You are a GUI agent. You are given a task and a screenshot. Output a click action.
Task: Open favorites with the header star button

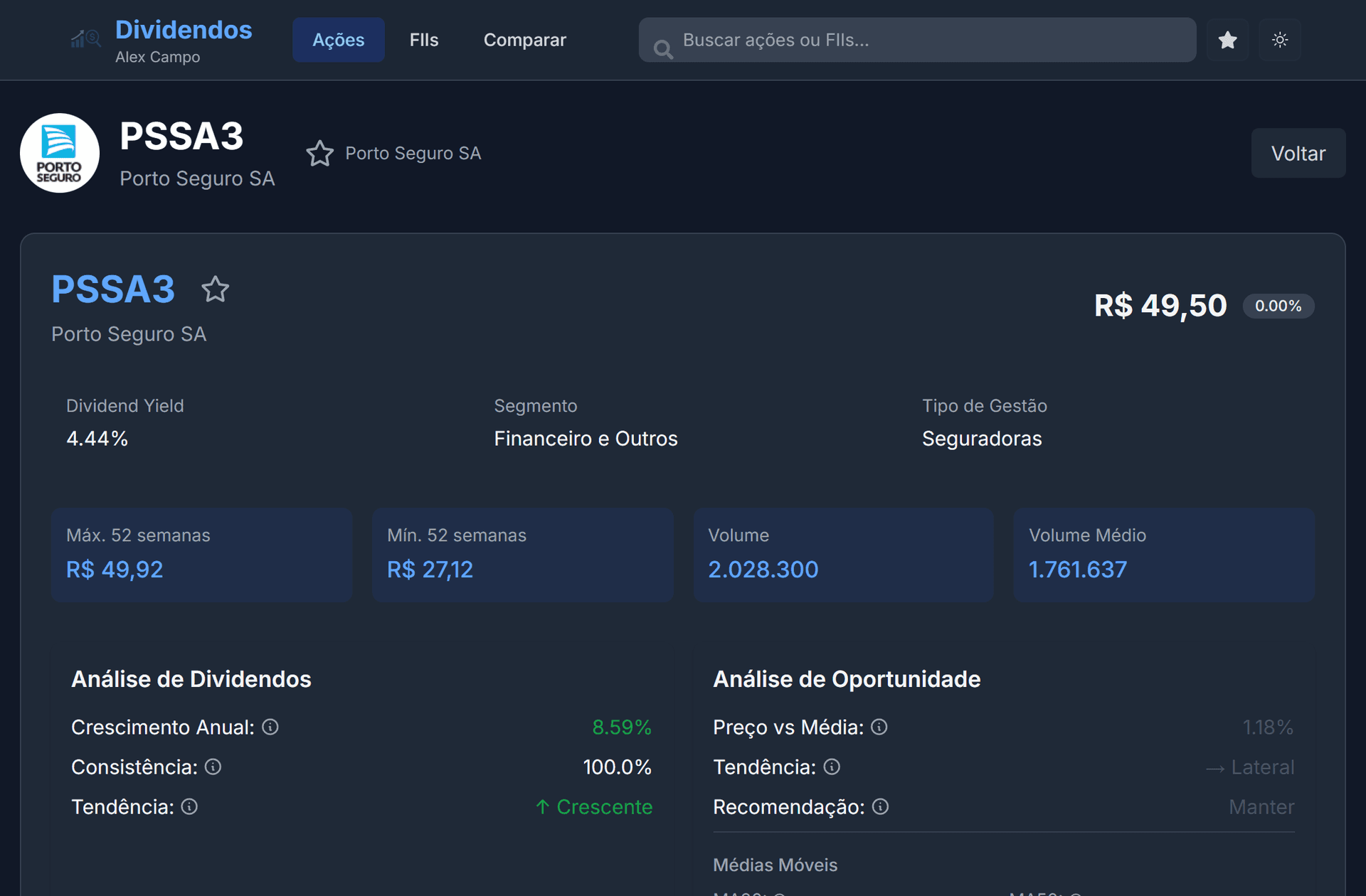coord(1227,40)
